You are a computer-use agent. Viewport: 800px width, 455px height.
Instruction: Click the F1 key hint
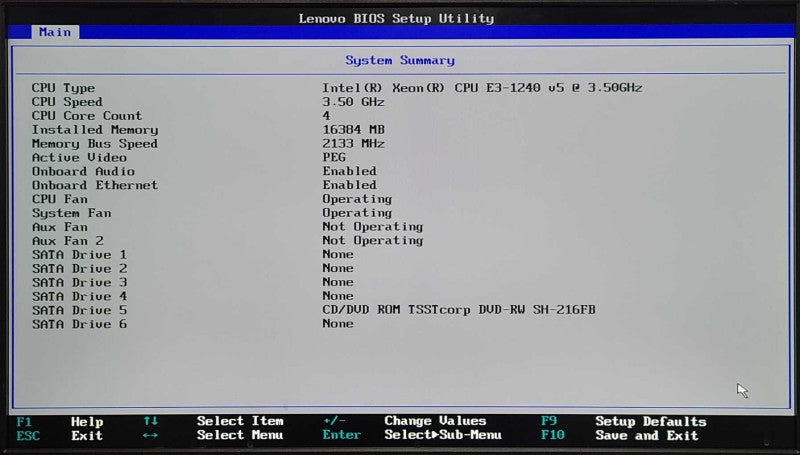[24, 422]
